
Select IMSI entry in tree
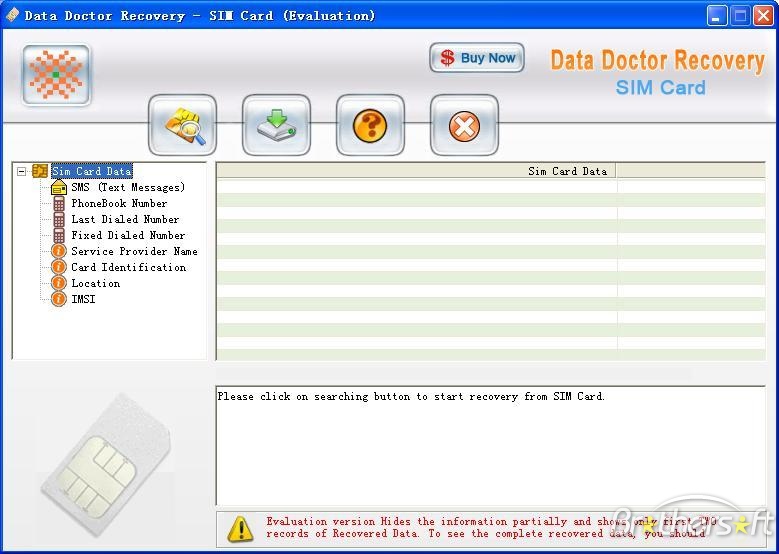[83, 299]
